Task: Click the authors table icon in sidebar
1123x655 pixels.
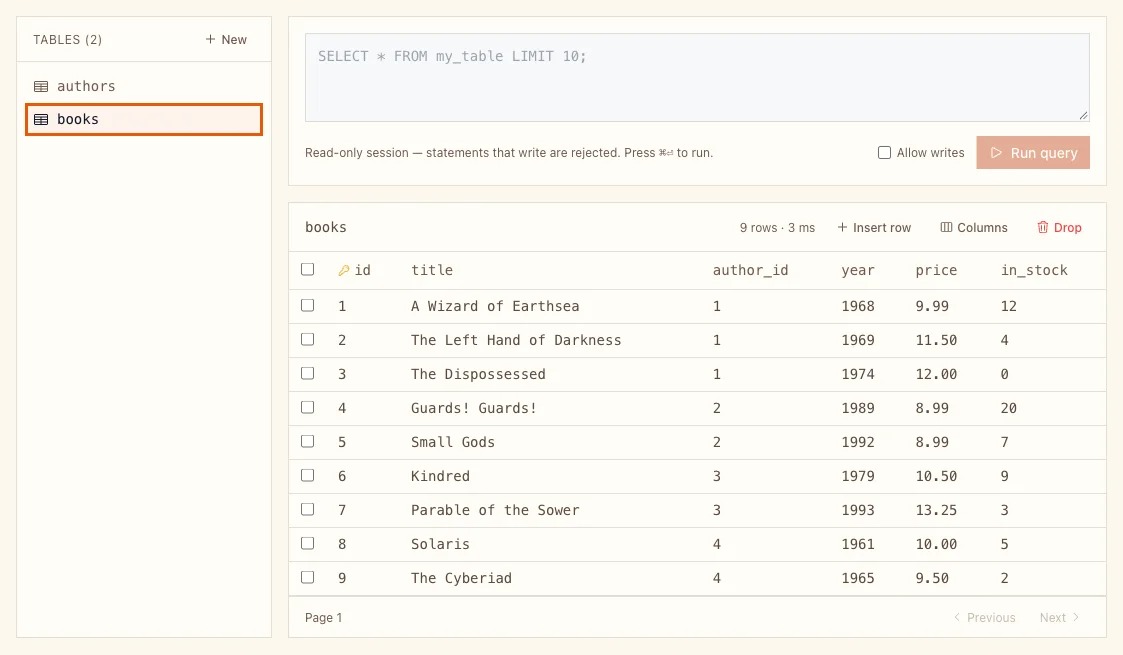Action: pyautogui.click(x=41, y=87)
